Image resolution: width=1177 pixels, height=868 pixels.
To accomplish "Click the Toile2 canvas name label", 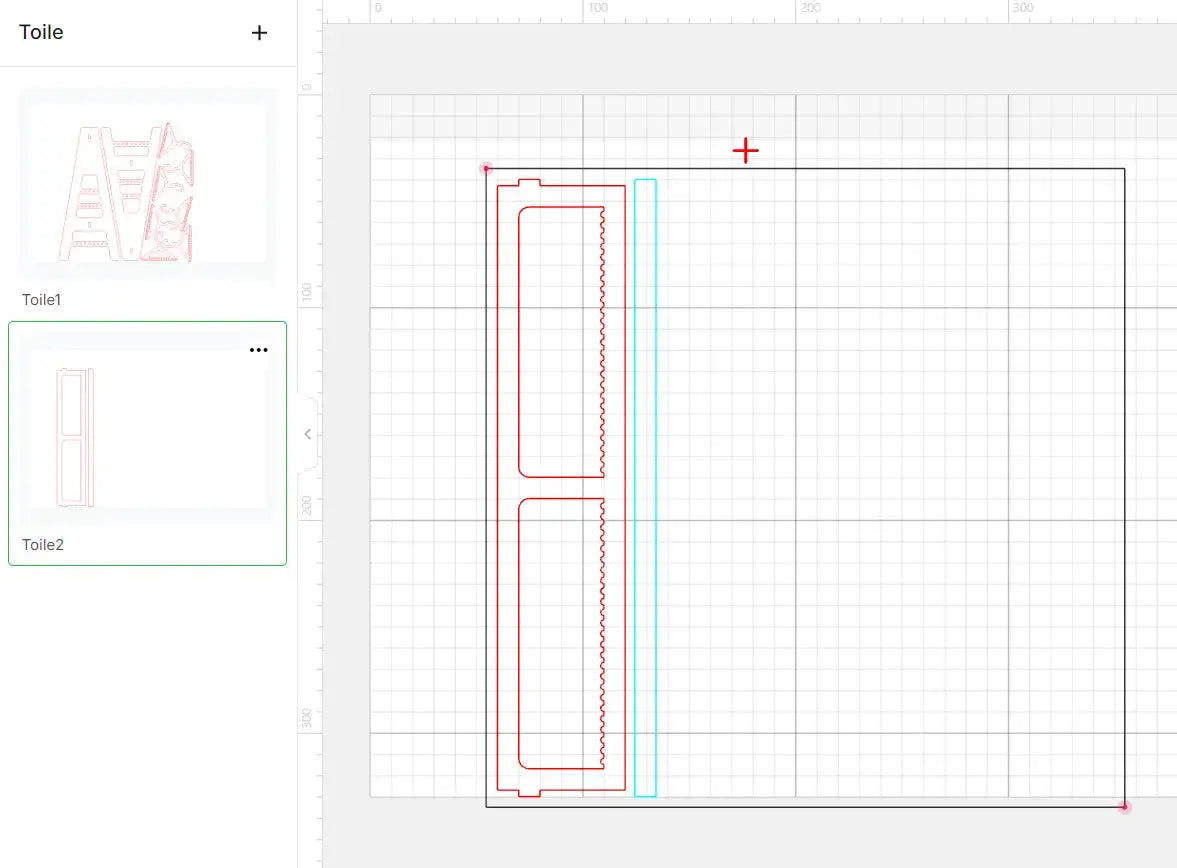I will [x=42, y=545].
